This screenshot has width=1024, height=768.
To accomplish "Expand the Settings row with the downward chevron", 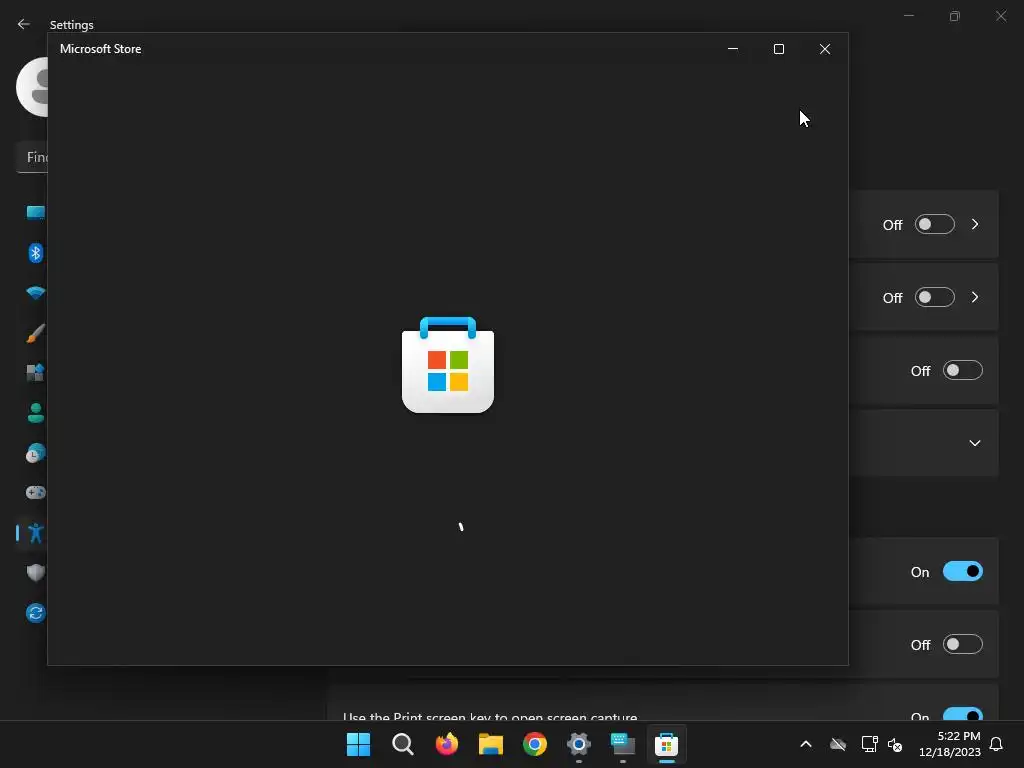I will click(x=974, y=443).
